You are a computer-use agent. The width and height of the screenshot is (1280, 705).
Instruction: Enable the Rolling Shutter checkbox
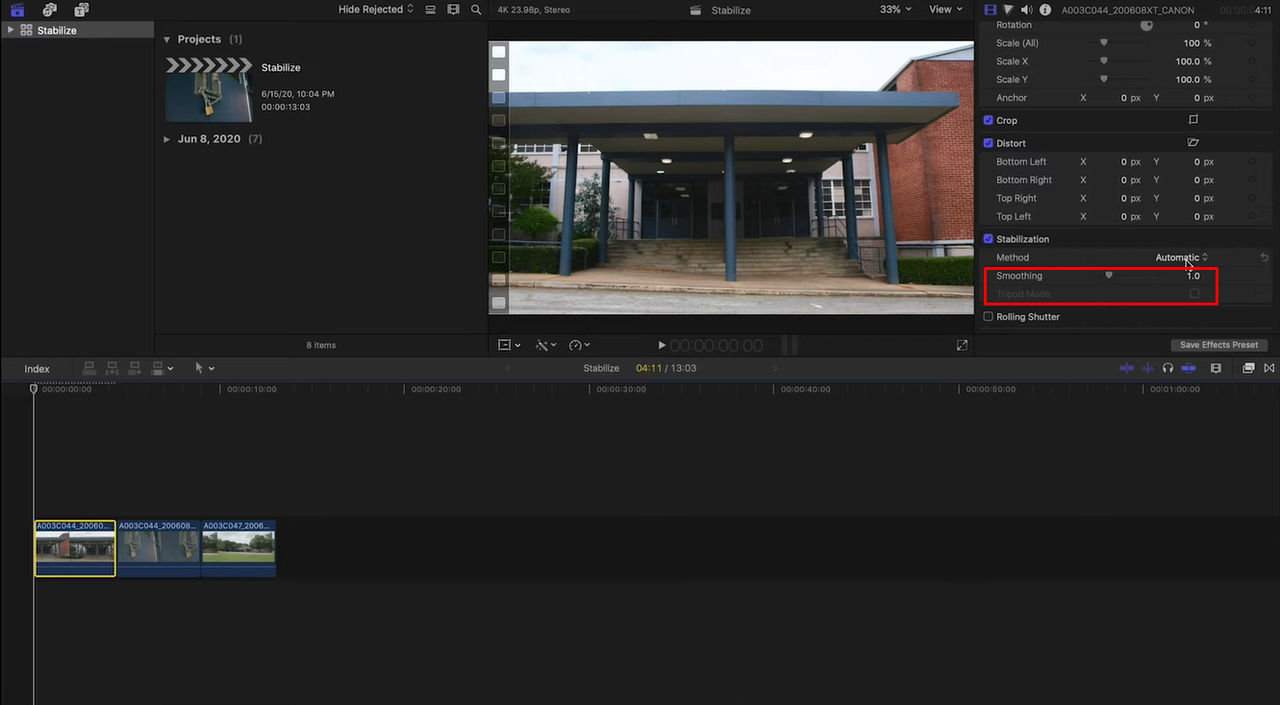(988, 317)
